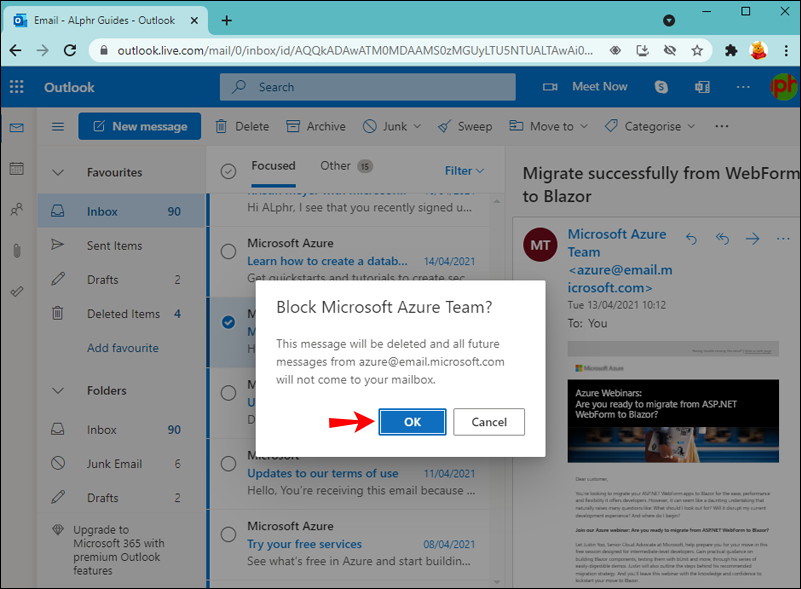Click the Archive toolbar button
This screenshot has height=589, width=801.
[316, 126]
